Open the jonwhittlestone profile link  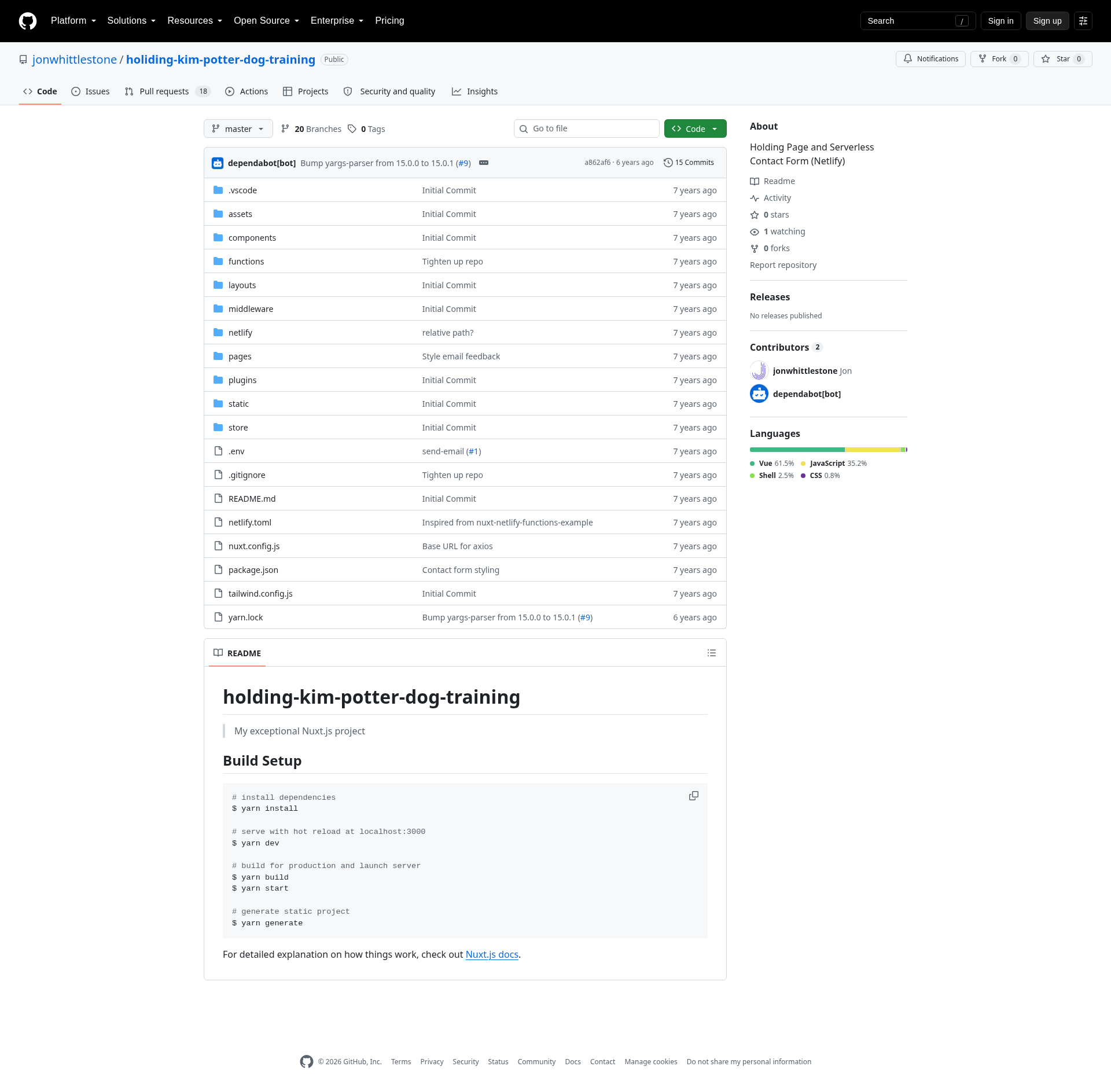(x=75, y=60)
